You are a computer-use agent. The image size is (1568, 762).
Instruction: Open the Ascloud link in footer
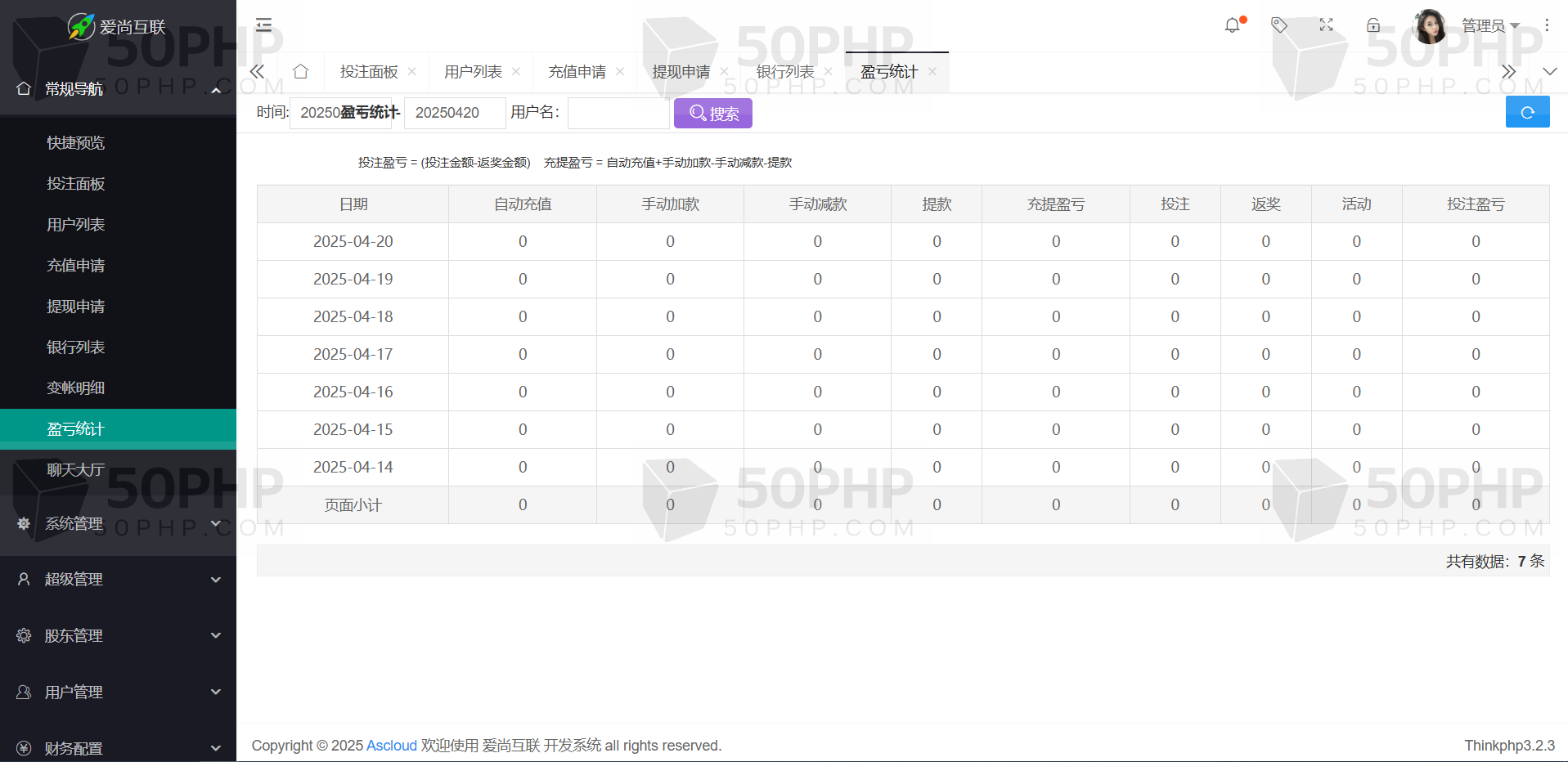[391, 746]
